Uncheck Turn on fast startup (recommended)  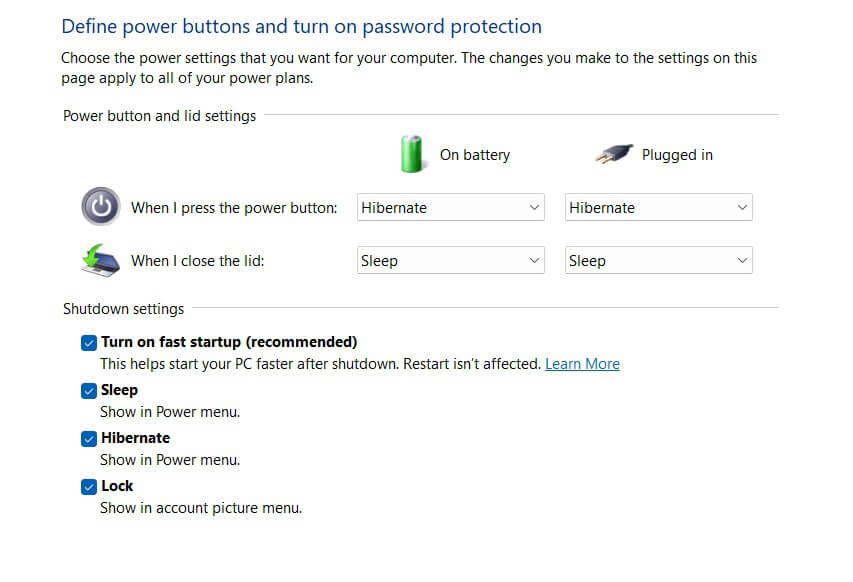point(89,342)
